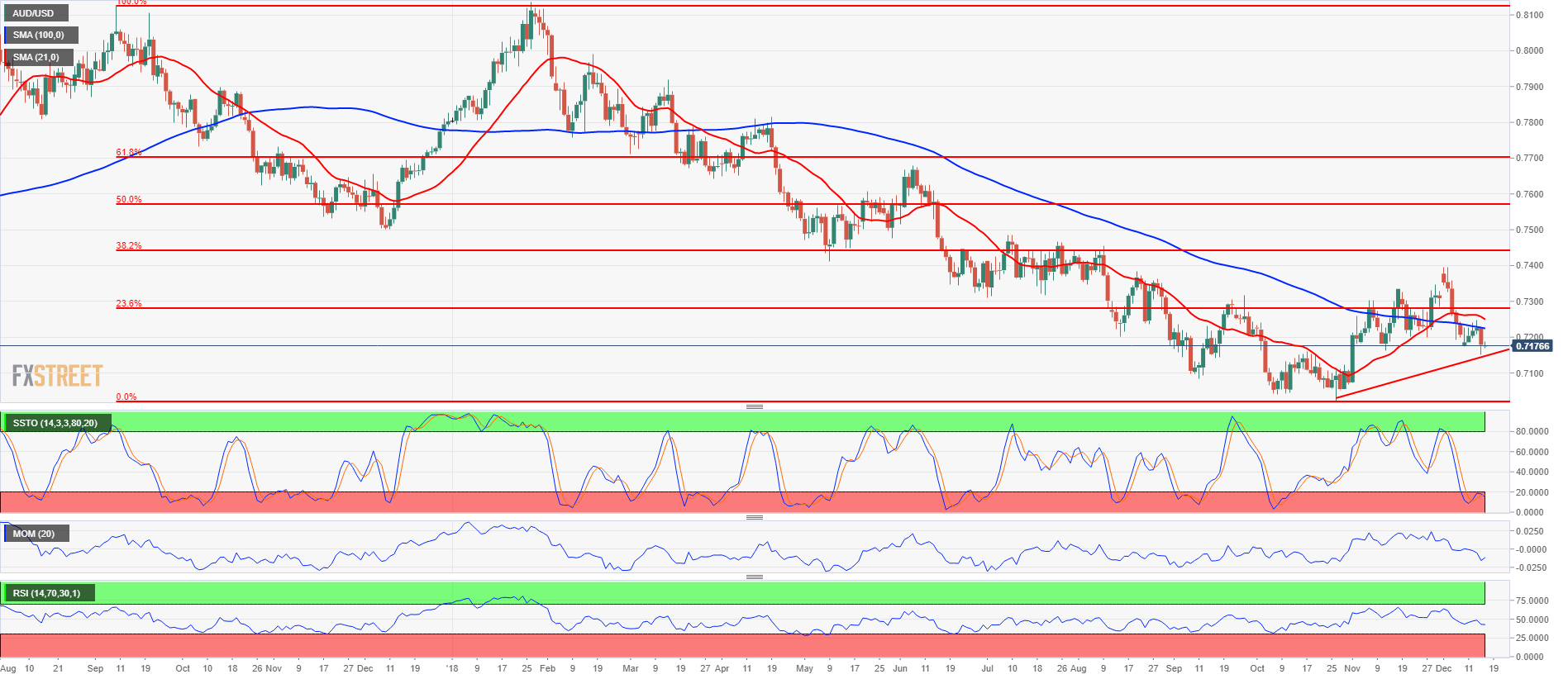The image size is (1568, 679).
Task: Click the 40.0000 stochastic axis value
Action: pyautogui.click(x=1532, y=472)
